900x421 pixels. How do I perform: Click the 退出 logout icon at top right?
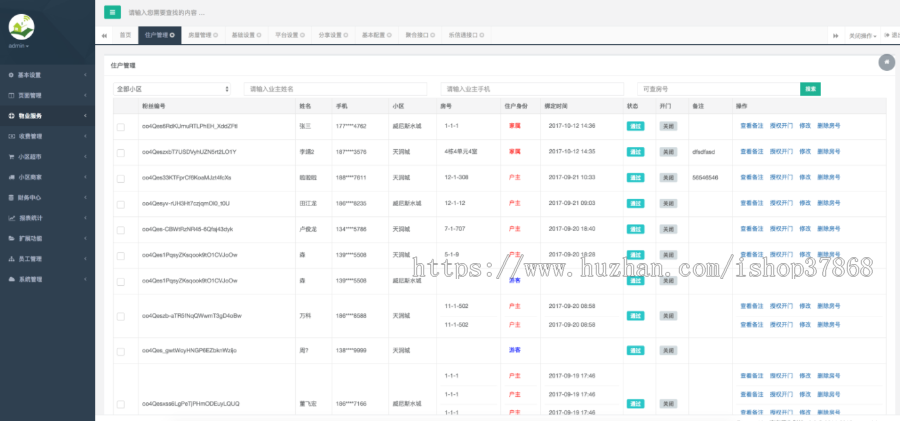(x=888, y=35)
